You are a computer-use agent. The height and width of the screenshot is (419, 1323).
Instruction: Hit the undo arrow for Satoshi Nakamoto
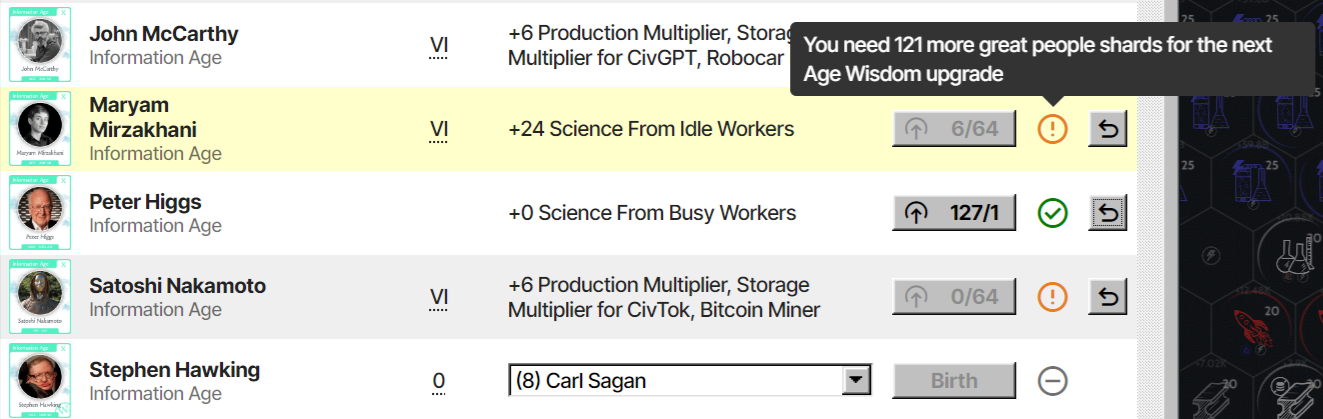tap(1108, 297)
